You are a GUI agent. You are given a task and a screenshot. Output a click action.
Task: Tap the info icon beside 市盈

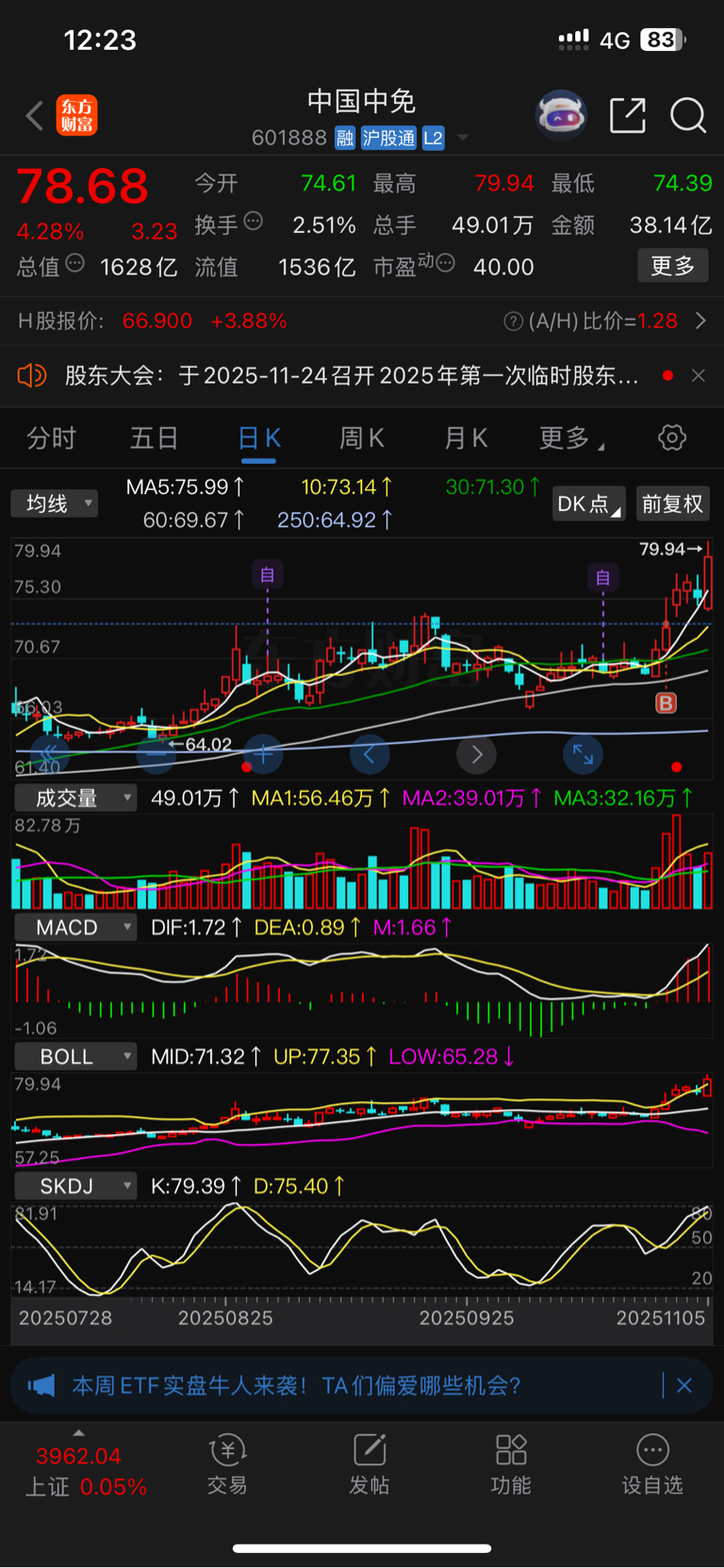coord(446,263)
